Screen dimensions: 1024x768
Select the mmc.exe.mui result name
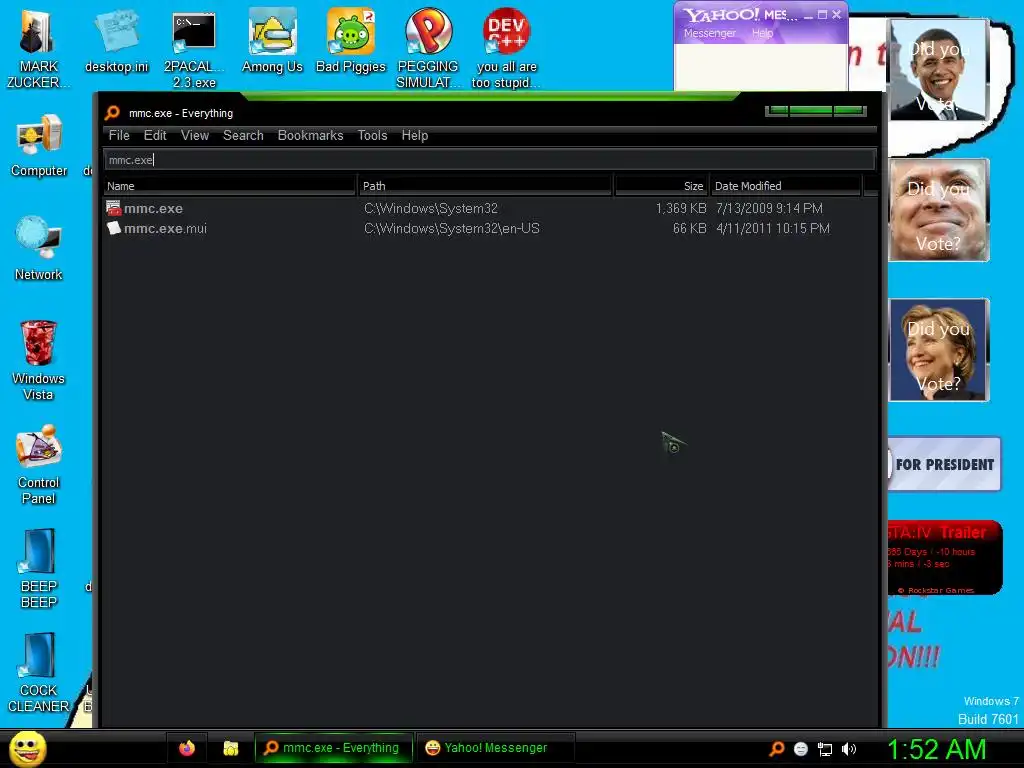(x=165, y=229)
